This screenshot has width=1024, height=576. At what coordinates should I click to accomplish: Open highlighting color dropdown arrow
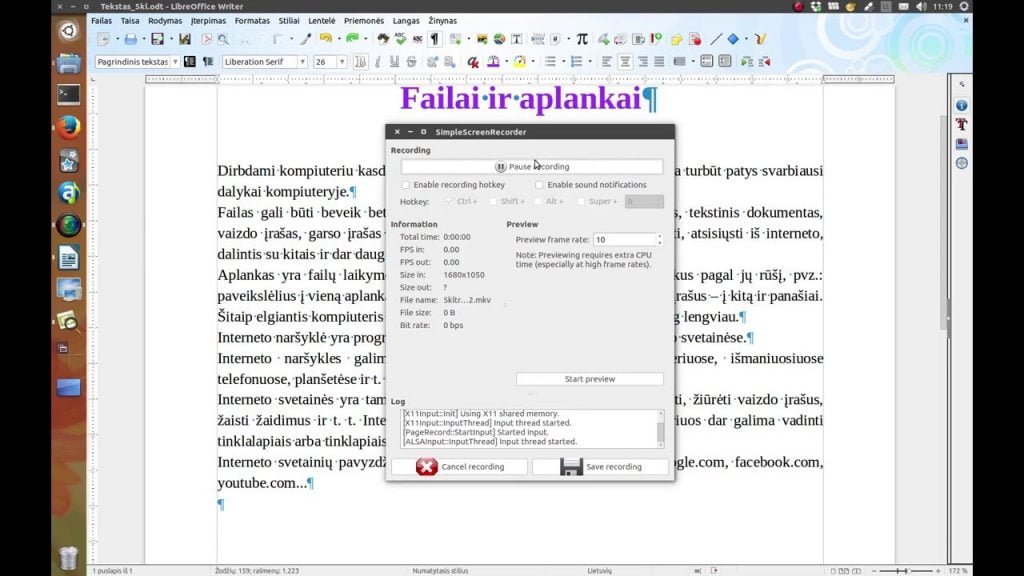pyautogui.click(x=533, y=61)
